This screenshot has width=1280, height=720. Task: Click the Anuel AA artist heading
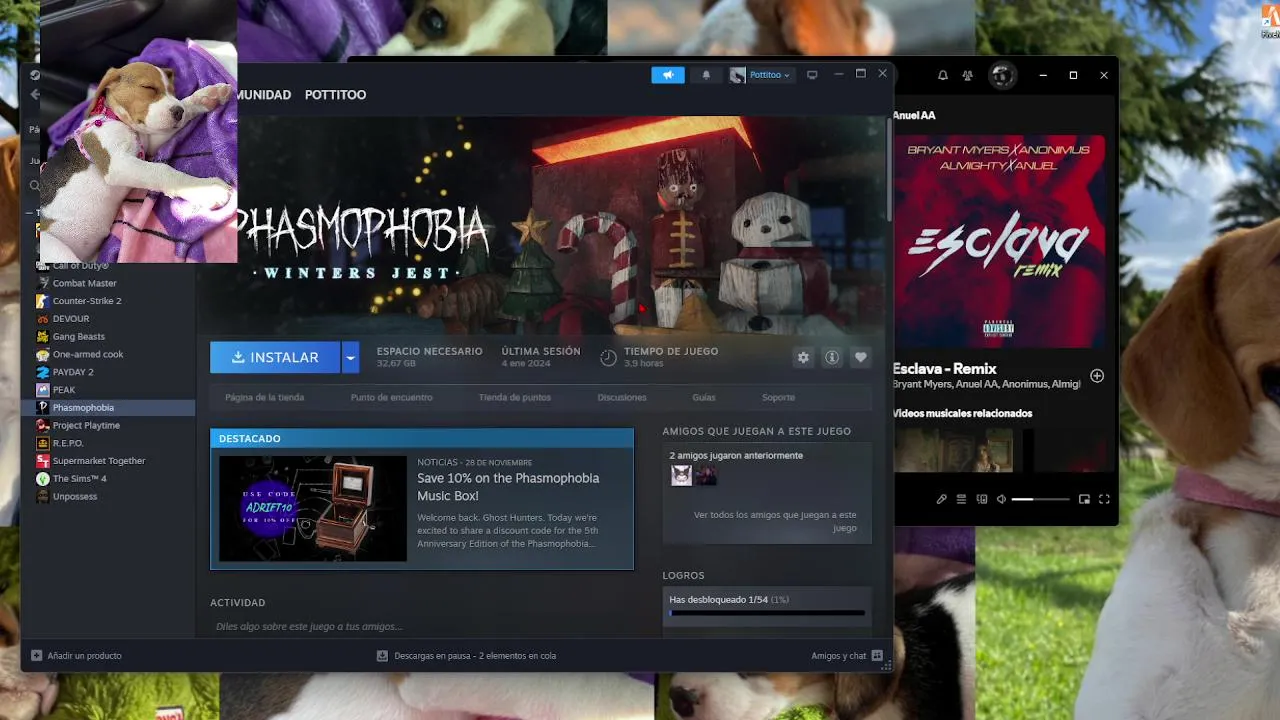[914, 115]
